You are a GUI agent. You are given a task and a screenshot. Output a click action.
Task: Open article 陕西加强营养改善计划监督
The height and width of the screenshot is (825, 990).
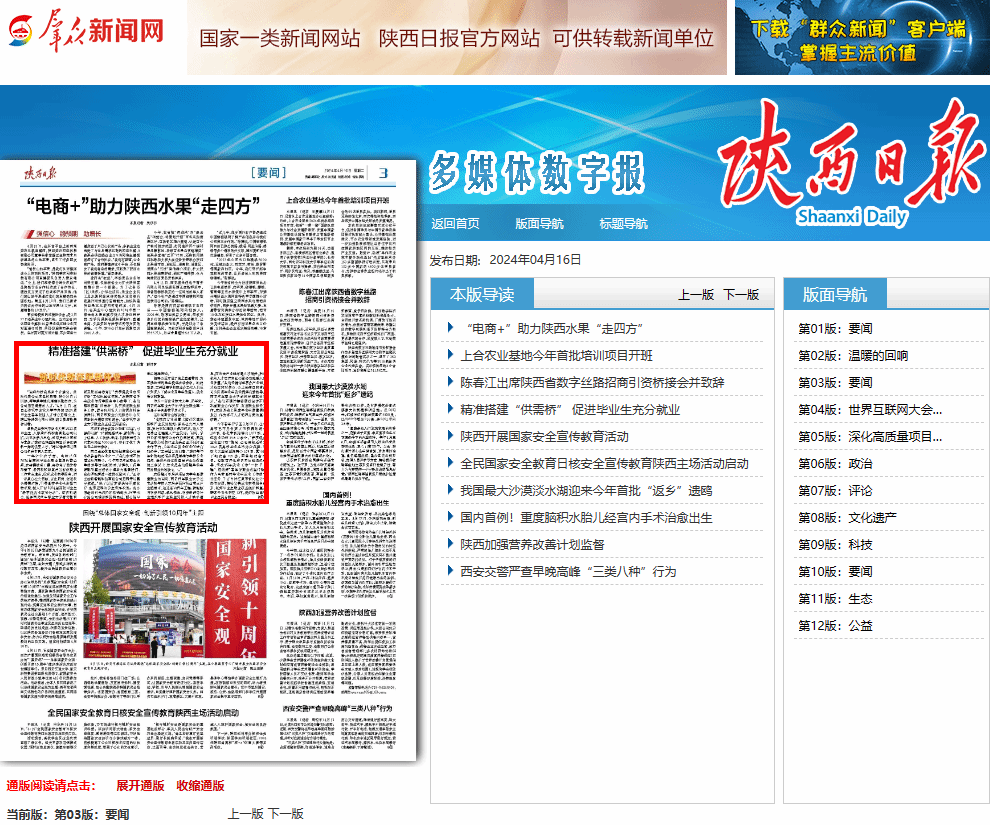pos(532,545)
